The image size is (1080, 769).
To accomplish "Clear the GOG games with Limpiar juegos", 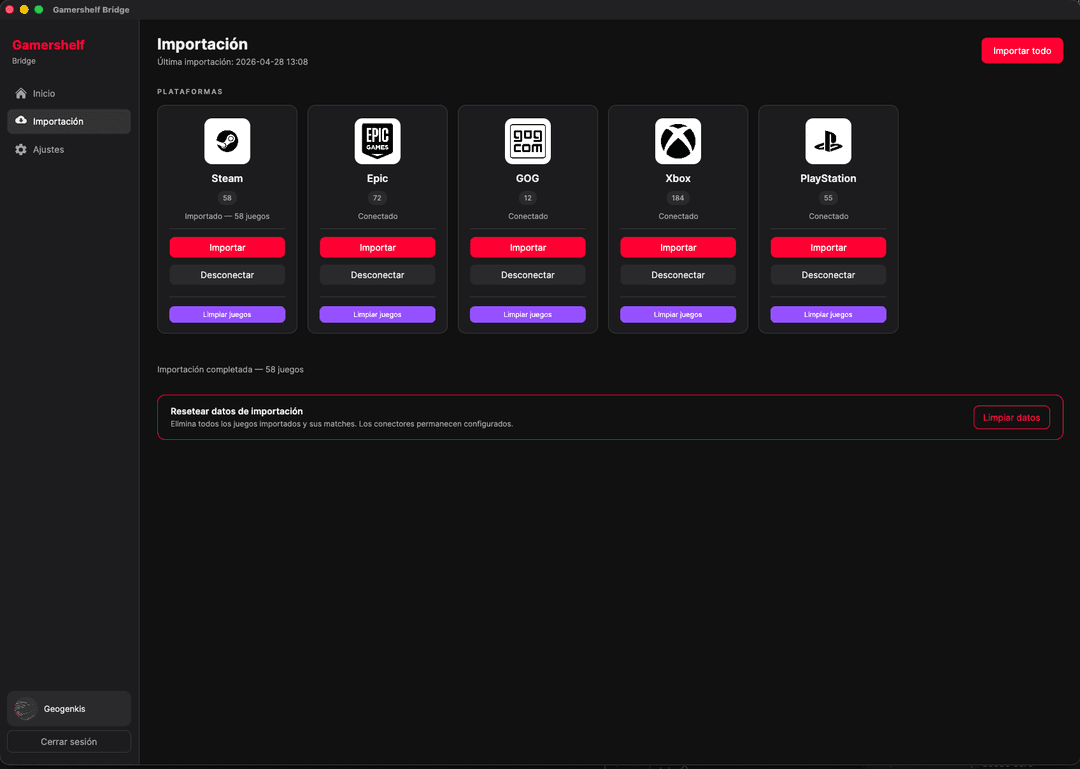I will click(x=528, y=314).
